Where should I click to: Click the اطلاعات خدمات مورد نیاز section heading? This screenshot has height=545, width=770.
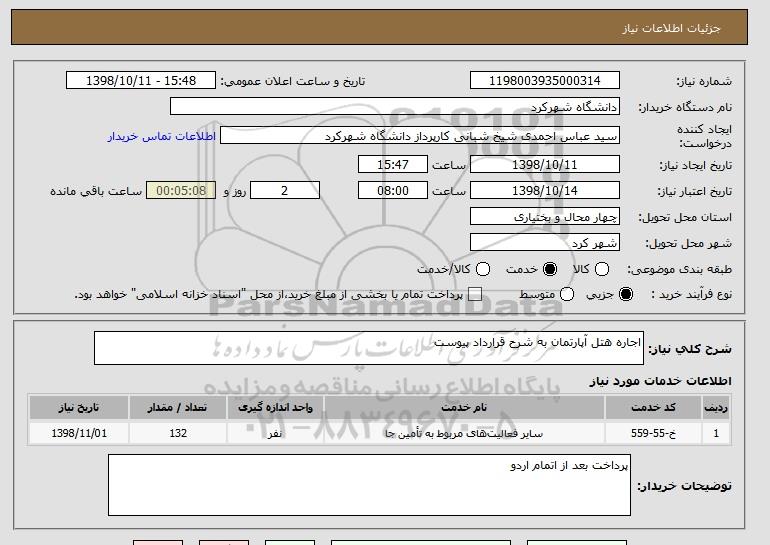click(660, 381)
